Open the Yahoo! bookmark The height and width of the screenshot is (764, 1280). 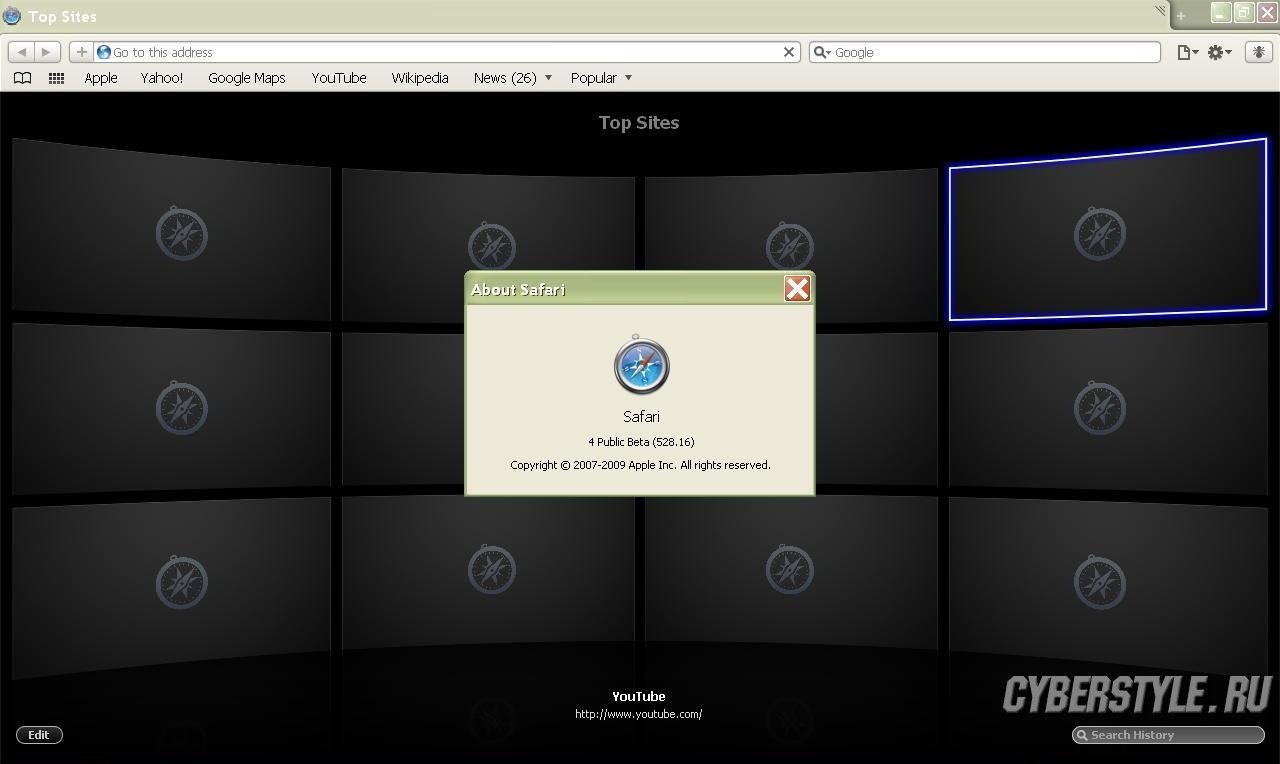click(x=161, y=78)
